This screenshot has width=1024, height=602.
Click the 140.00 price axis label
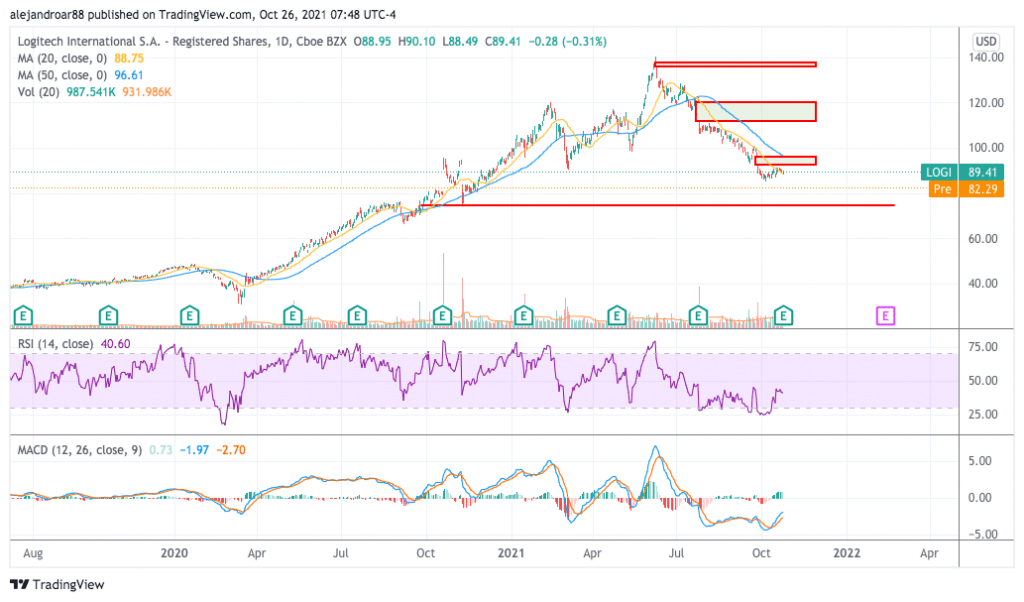[x=986, y=57]
